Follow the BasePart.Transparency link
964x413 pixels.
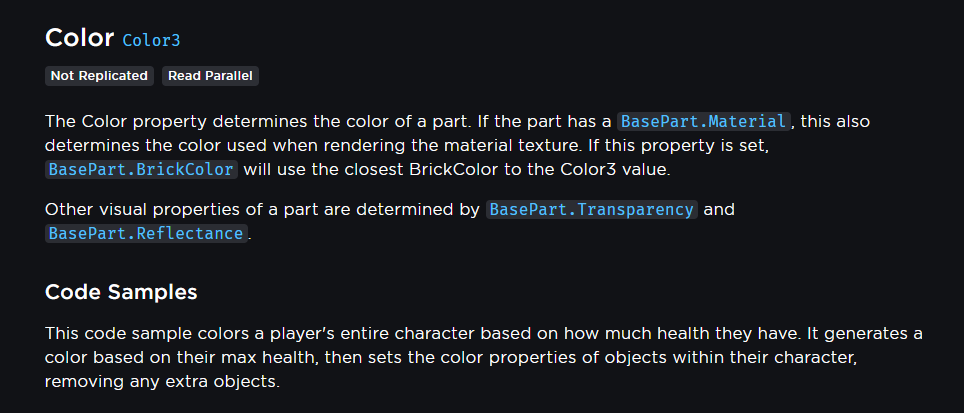(591, 209)
